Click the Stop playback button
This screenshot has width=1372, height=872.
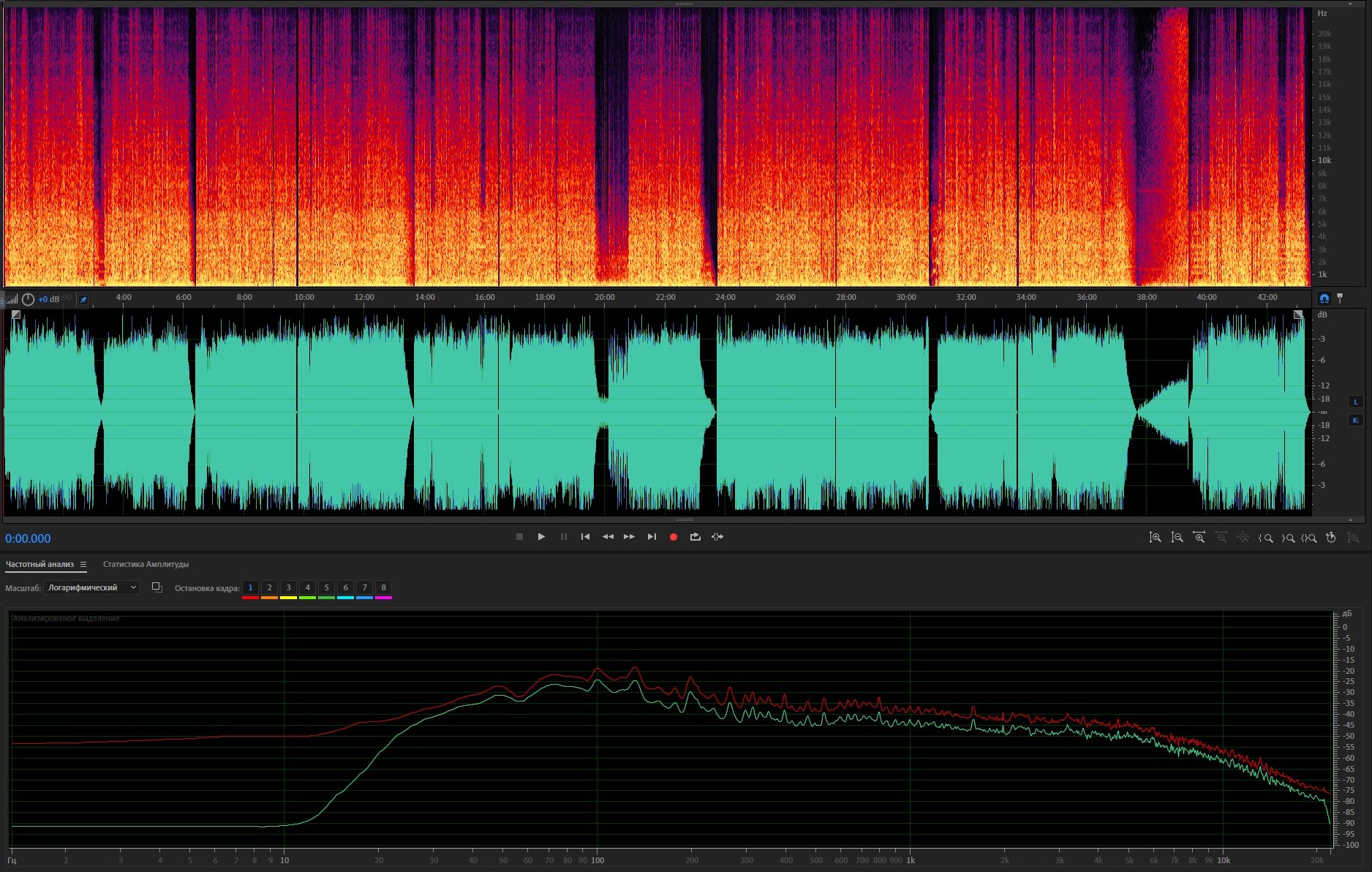pyautogui.click(x=519, y=537)
